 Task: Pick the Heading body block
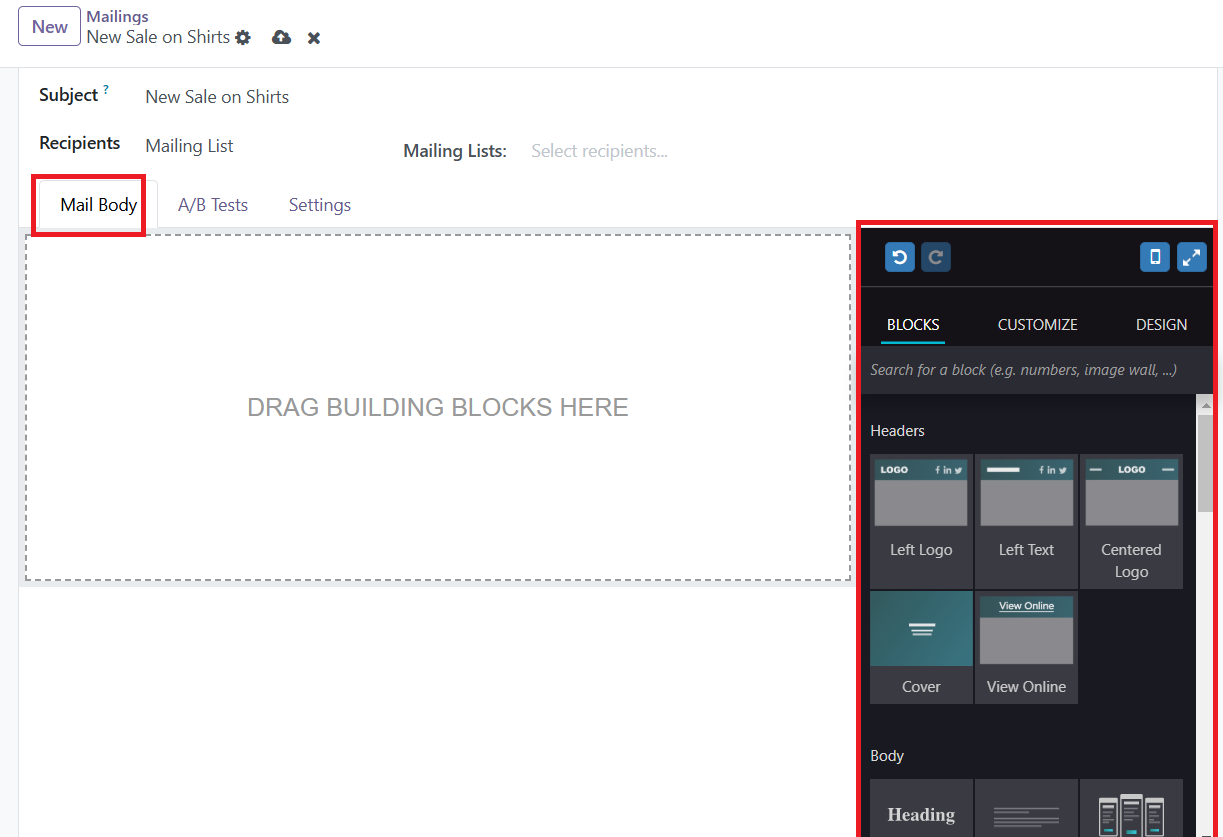[921, 808]
